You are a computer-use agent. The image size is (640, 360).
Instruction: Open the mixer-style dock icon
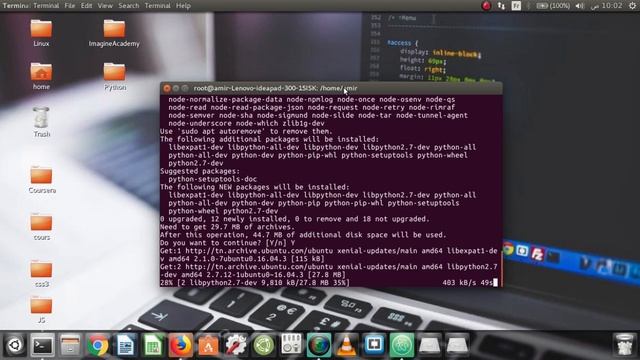coord(291,345)
